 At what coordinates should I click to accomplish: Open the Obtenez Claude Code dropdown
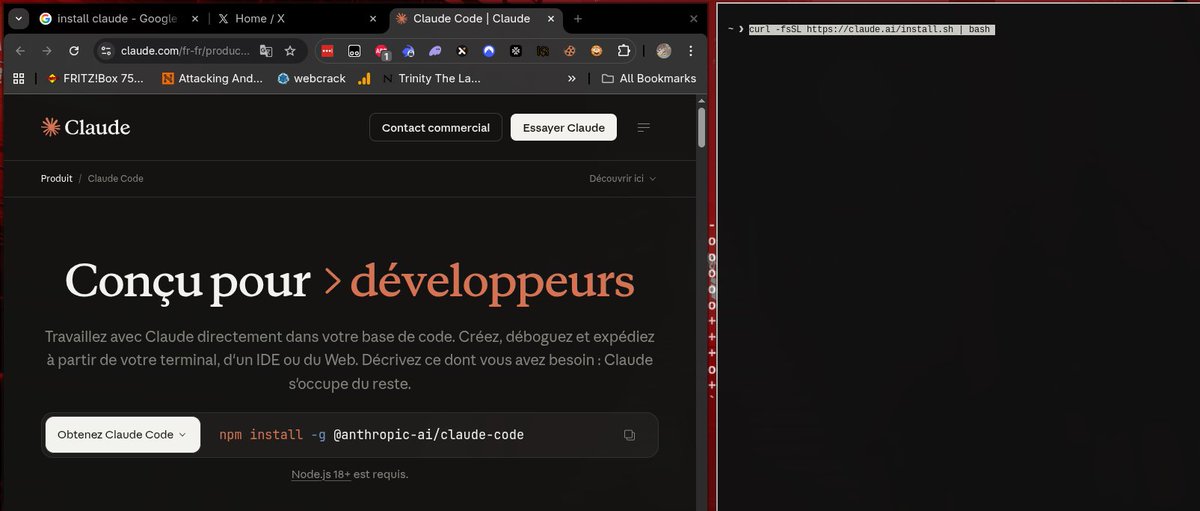(x=122, y=435)
